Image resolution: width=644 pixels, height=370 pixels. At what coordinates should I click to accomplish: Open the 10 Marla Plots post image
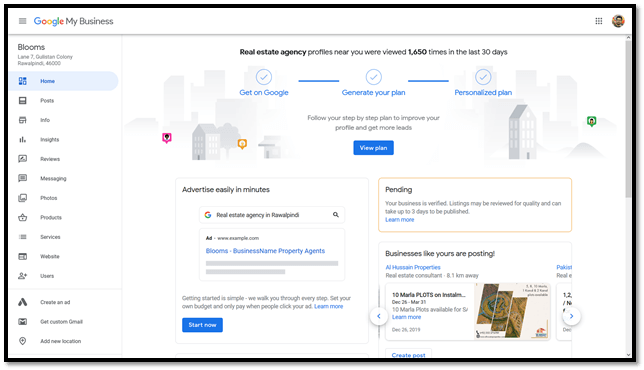coord(512,311)
